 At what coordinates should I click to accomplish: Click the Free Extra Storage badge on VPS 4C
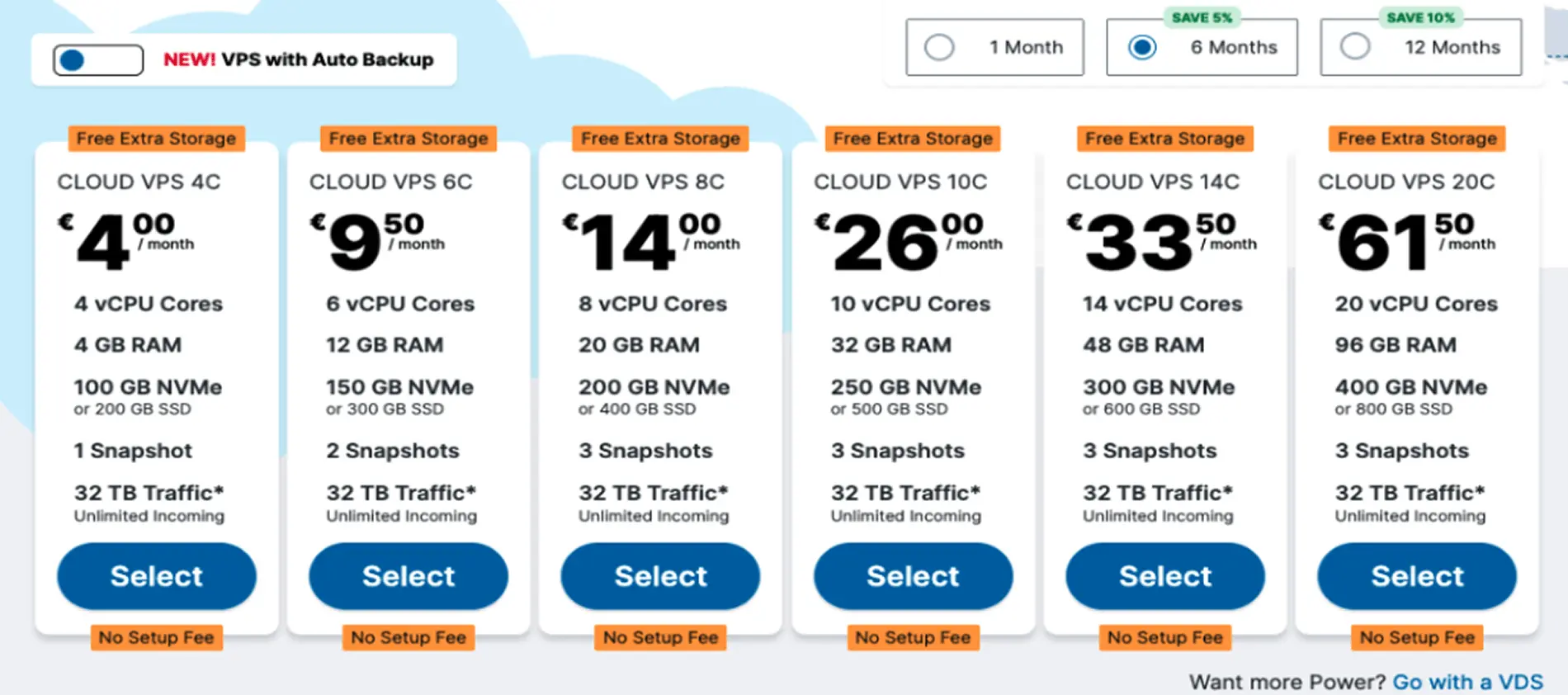coord(156,139)
